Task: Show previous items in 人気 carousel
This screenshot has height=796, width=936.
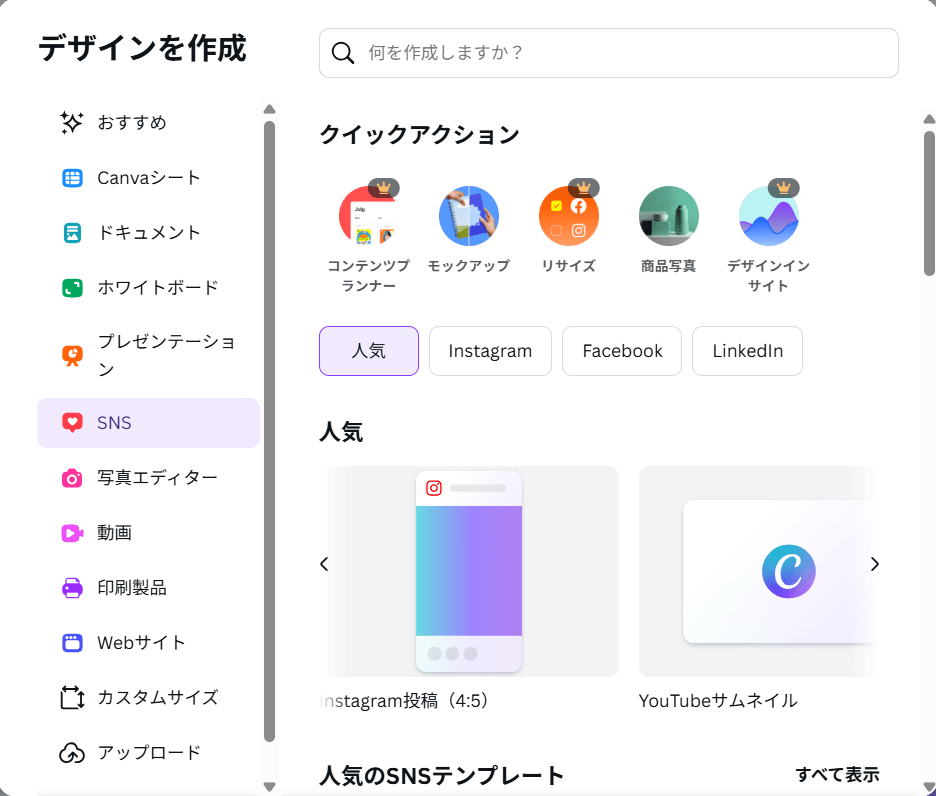Action: (x=324, y=564)
